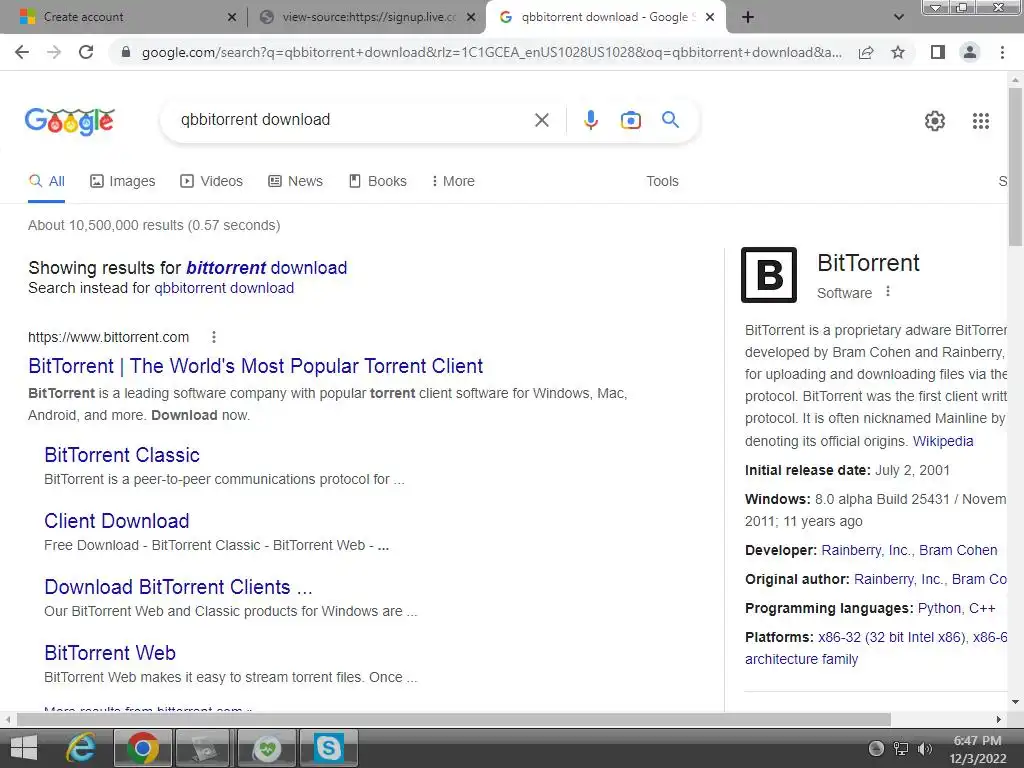Close the Create account tab
The height and width of the screenshot is (768, 1024).
point(232,18)
